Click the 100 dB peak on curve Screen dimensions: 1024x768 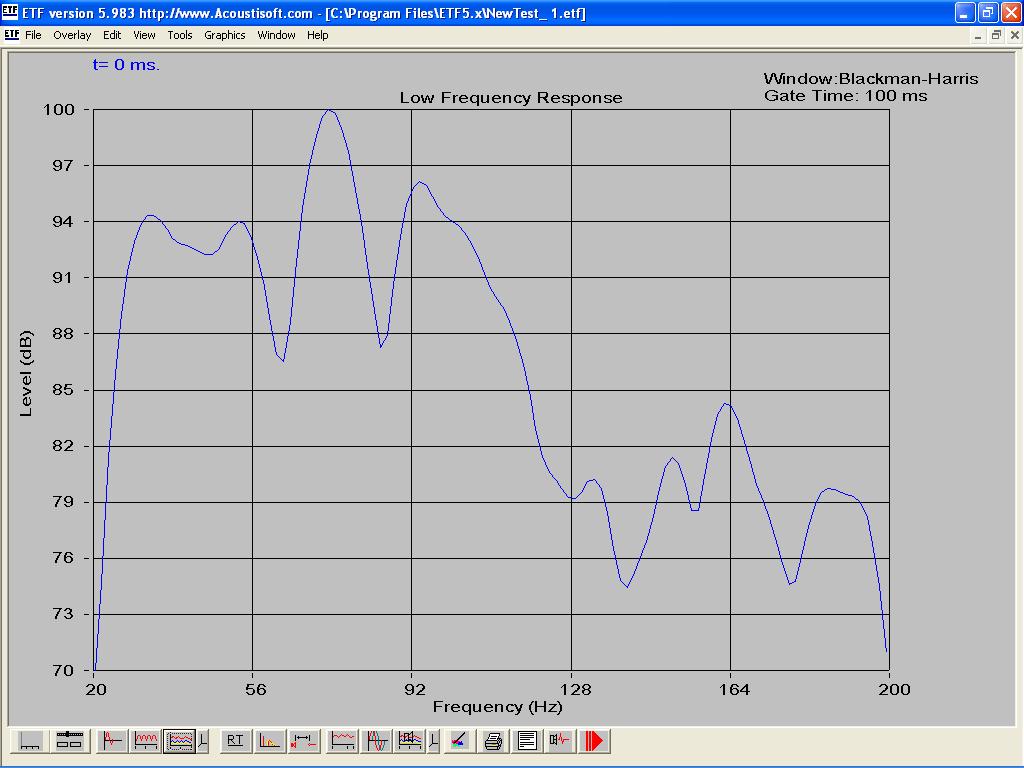pos(329,110)
